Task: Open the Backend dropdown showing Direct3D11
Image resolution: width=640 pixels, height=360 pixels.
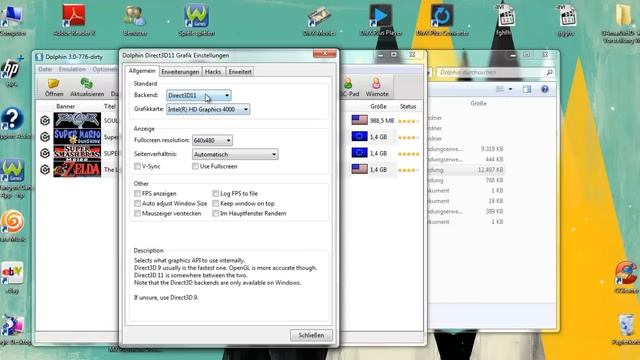Action: pyautogui.click(x=199, y=96)
